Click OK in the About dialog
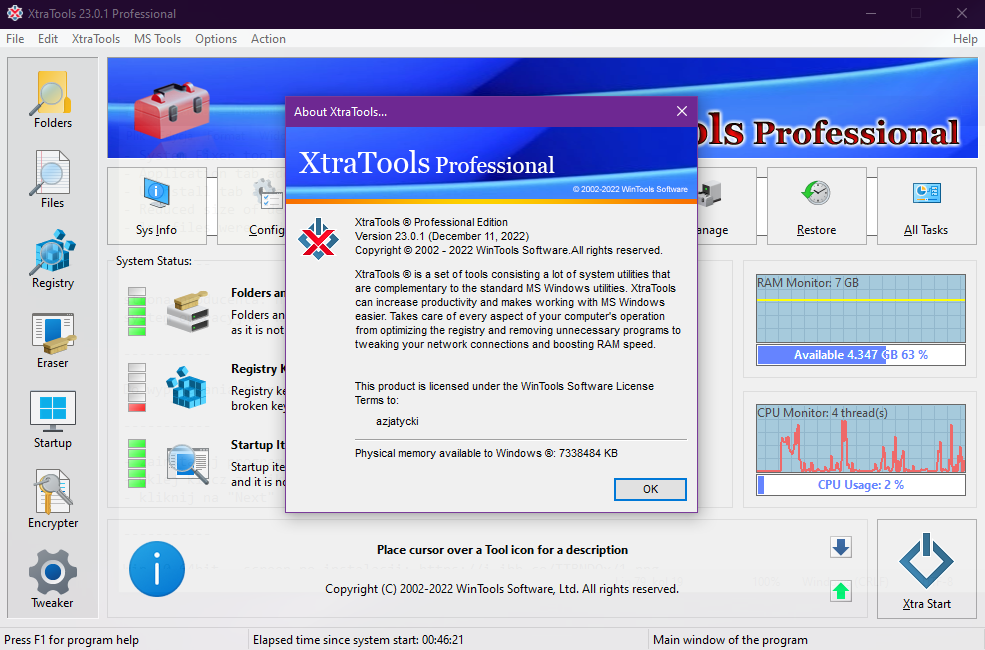The height and width of the screenshot is (650, 985). pyautogui.click(x=650, y=489)
